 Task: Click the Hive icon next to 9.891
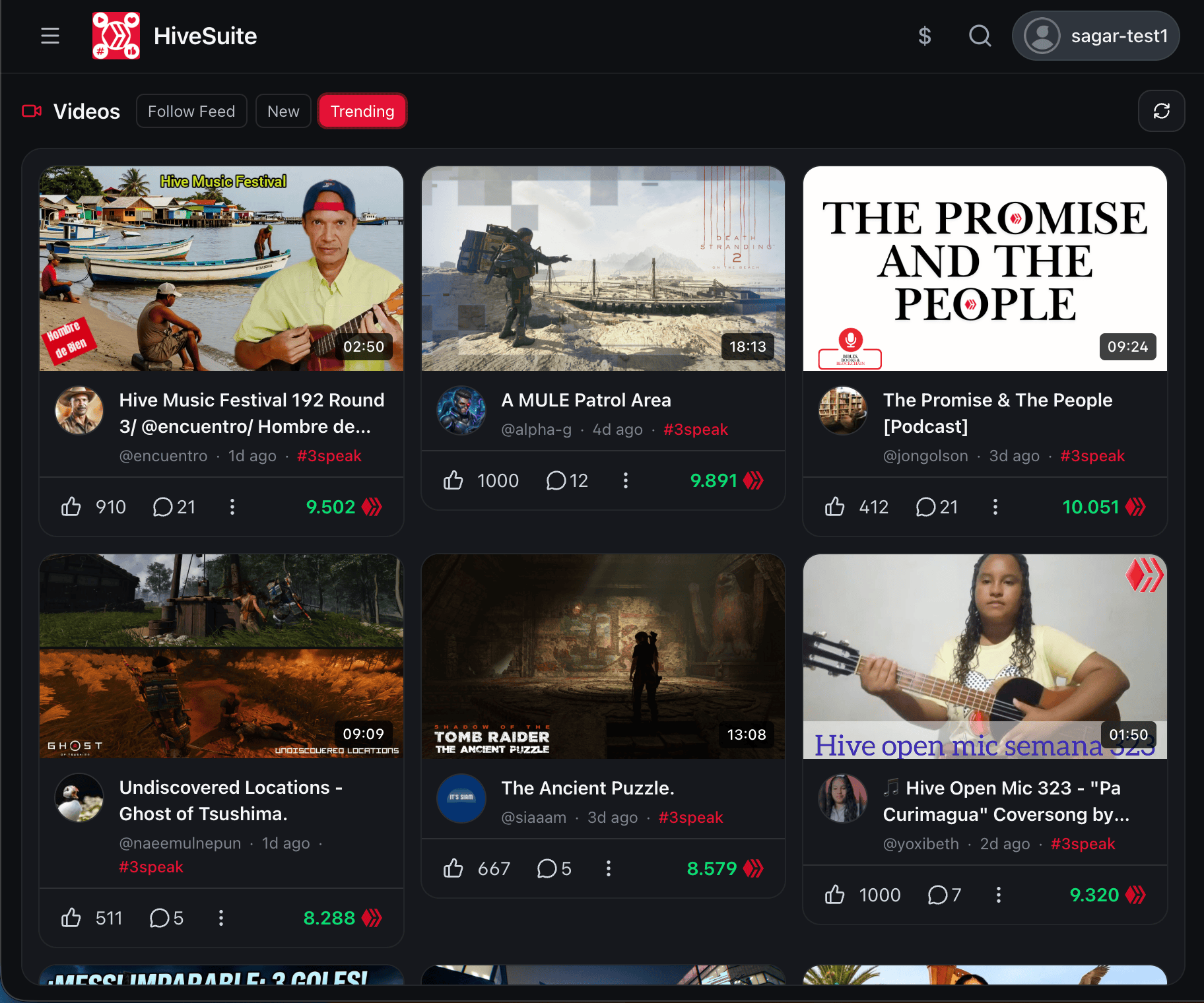[x=754, y=480]
